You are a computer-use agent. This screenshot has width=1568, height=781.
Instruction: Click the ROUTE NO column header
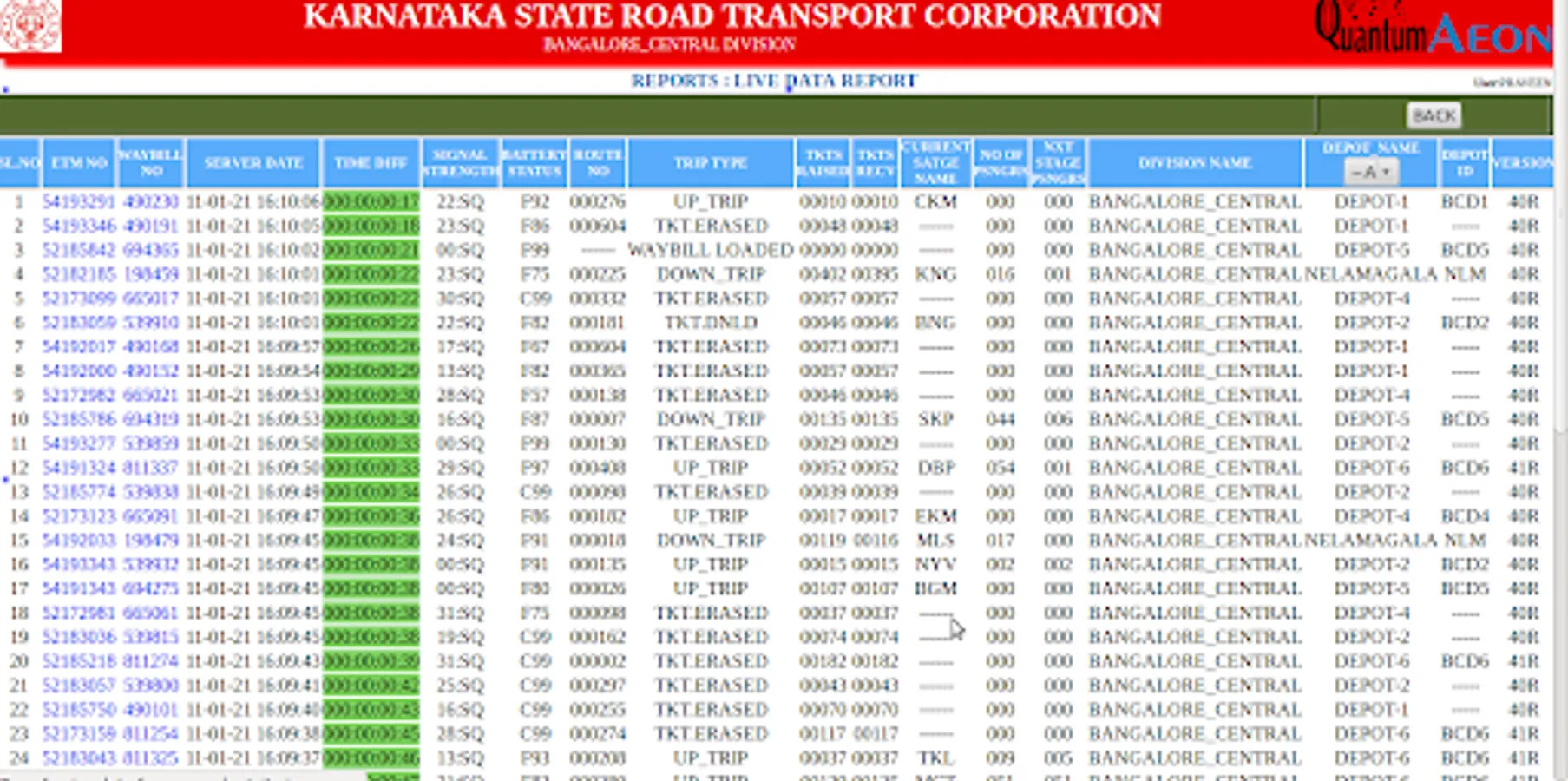pyautogui.click(x=598, y=163)
